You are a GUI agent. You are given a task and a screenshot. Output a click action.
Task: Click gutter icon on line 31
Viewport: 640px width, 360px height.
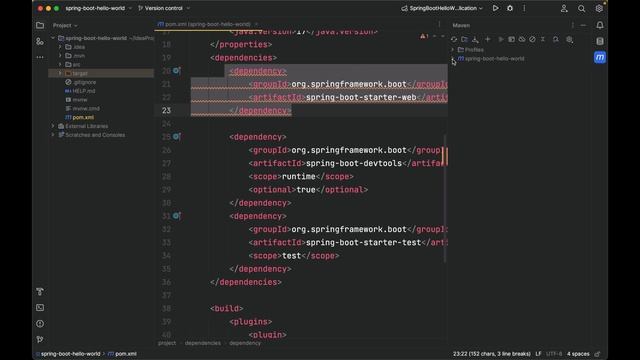coord(177,216)
